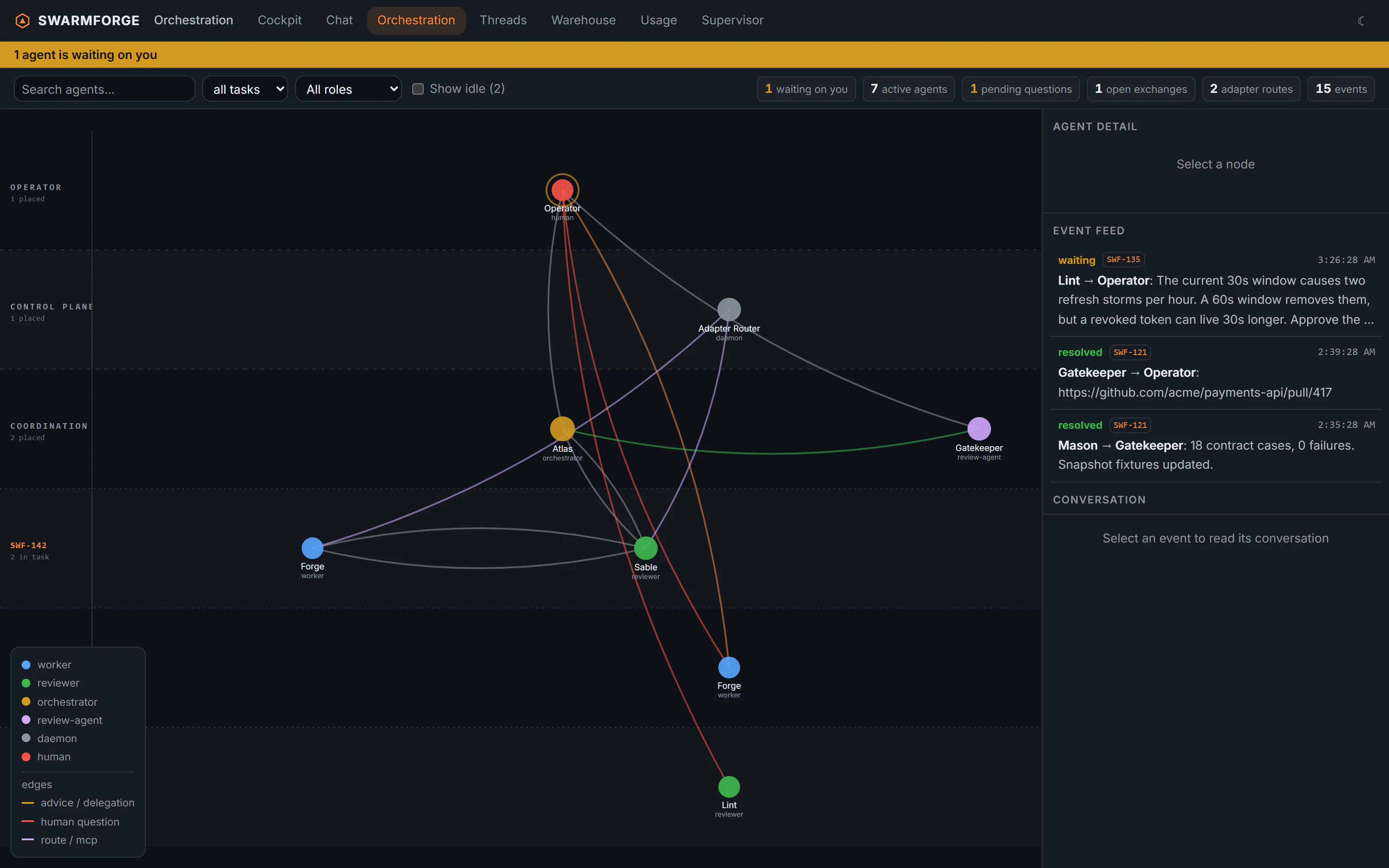Image resolution: width=1389 pixels, height=868 pixels.
Task: Click the 1 waiting on you chip
Action: 806,89
